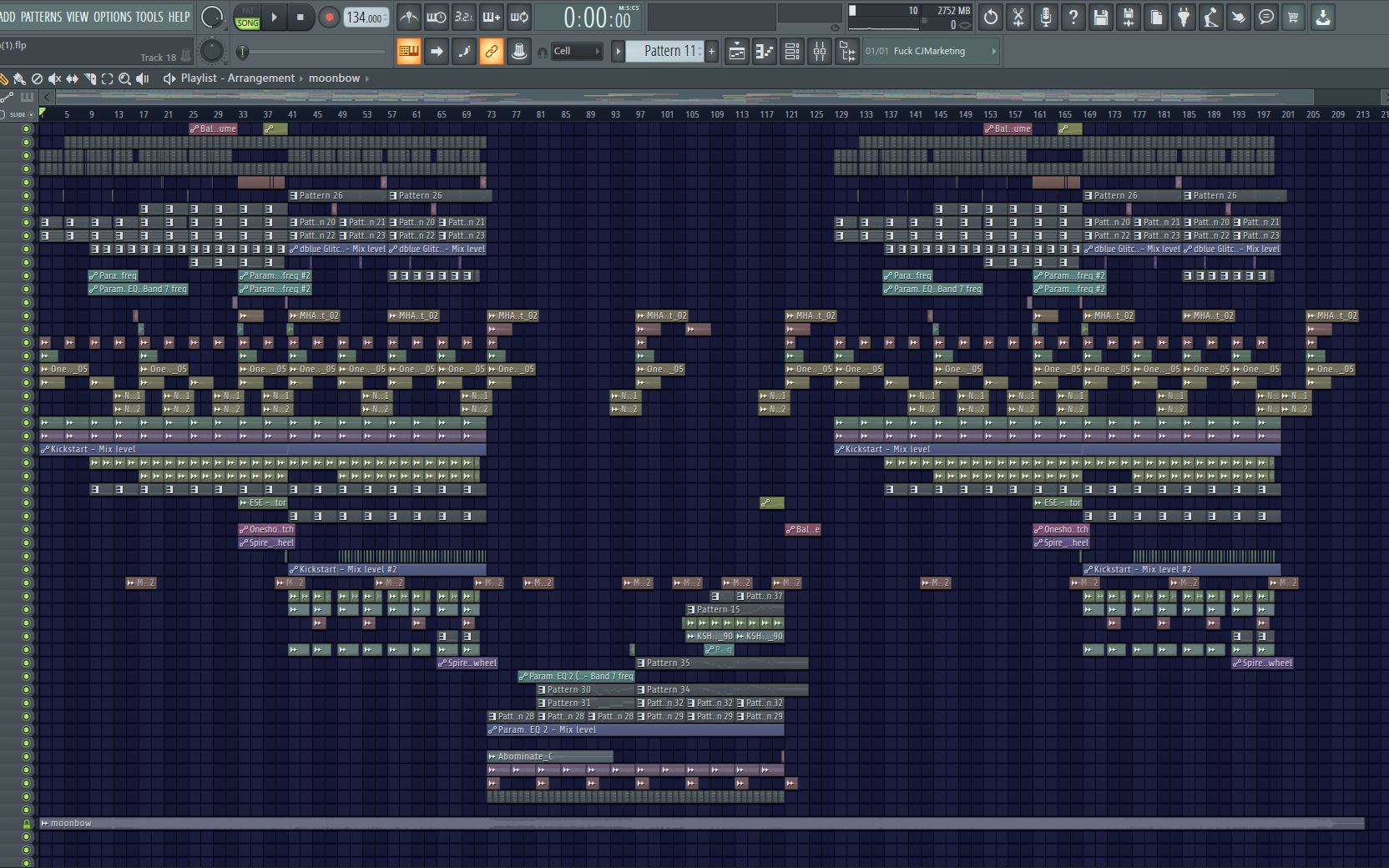The width and height of the screenshot is (1389, 868).
Task: Click the master pitch knob
Action: pyautogui.click(x=212, y=51)
